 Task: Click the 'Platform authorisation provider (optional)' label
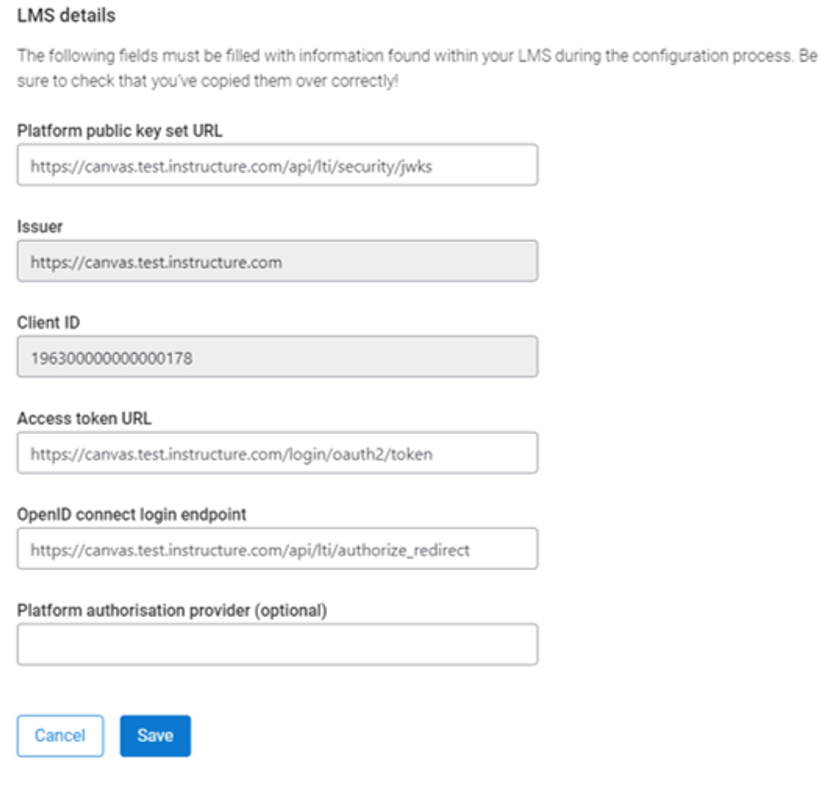click(172, 611)
